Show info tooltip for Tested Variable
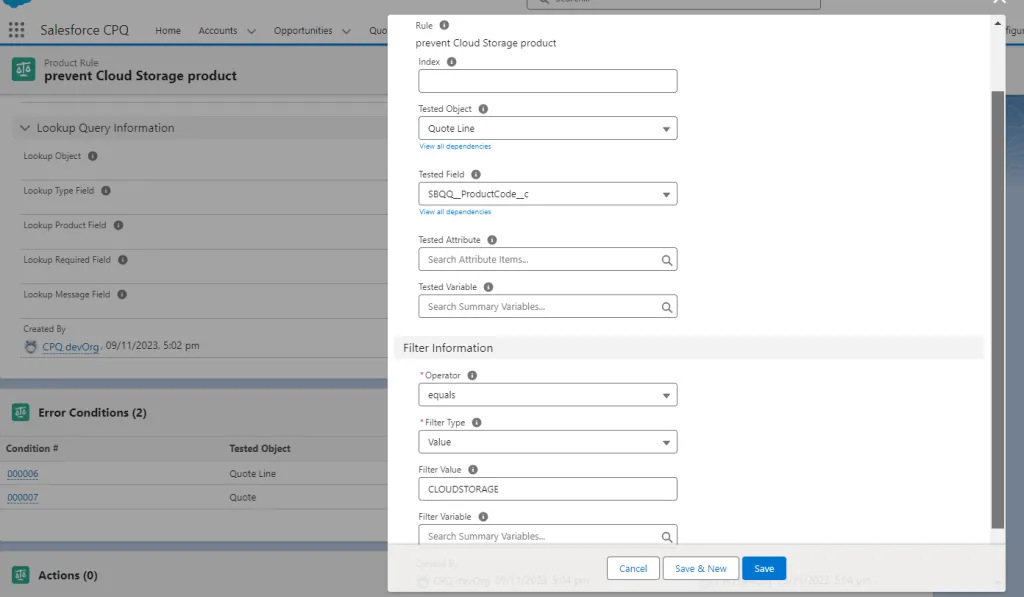 pyautogui.click(x=488, y=287)
